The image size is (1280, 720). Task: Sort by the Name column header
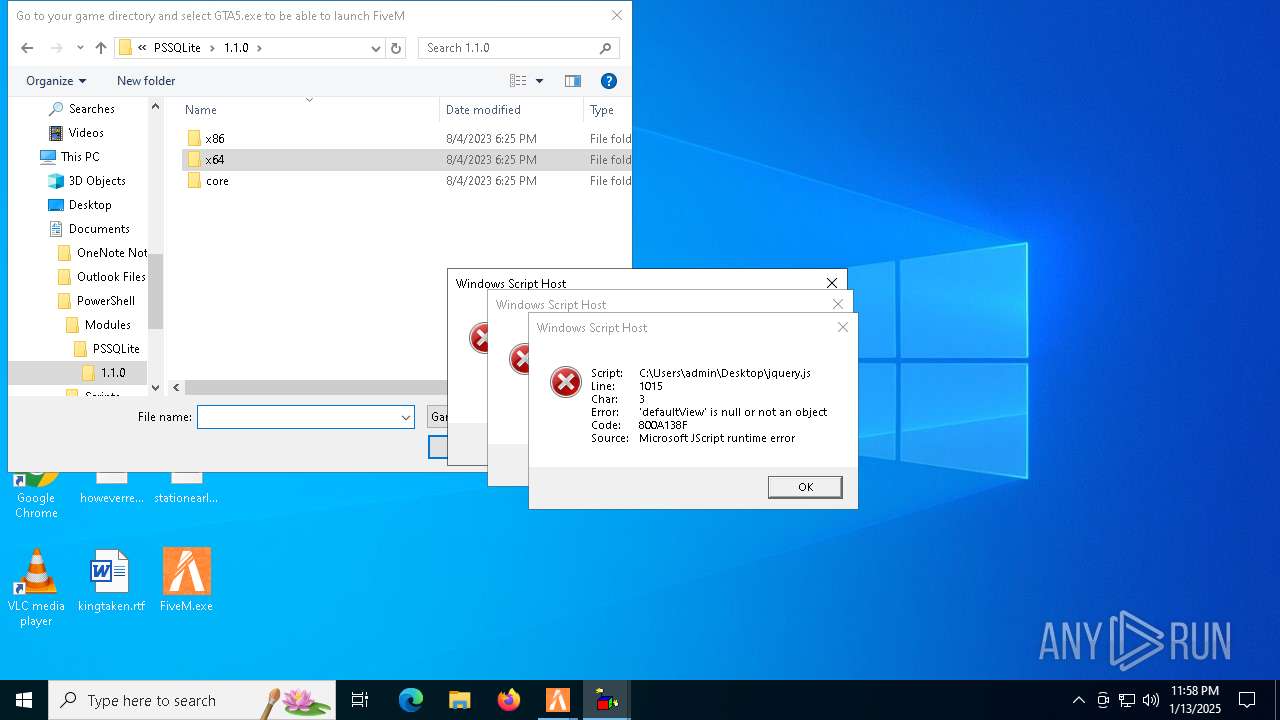click(201, 110)
